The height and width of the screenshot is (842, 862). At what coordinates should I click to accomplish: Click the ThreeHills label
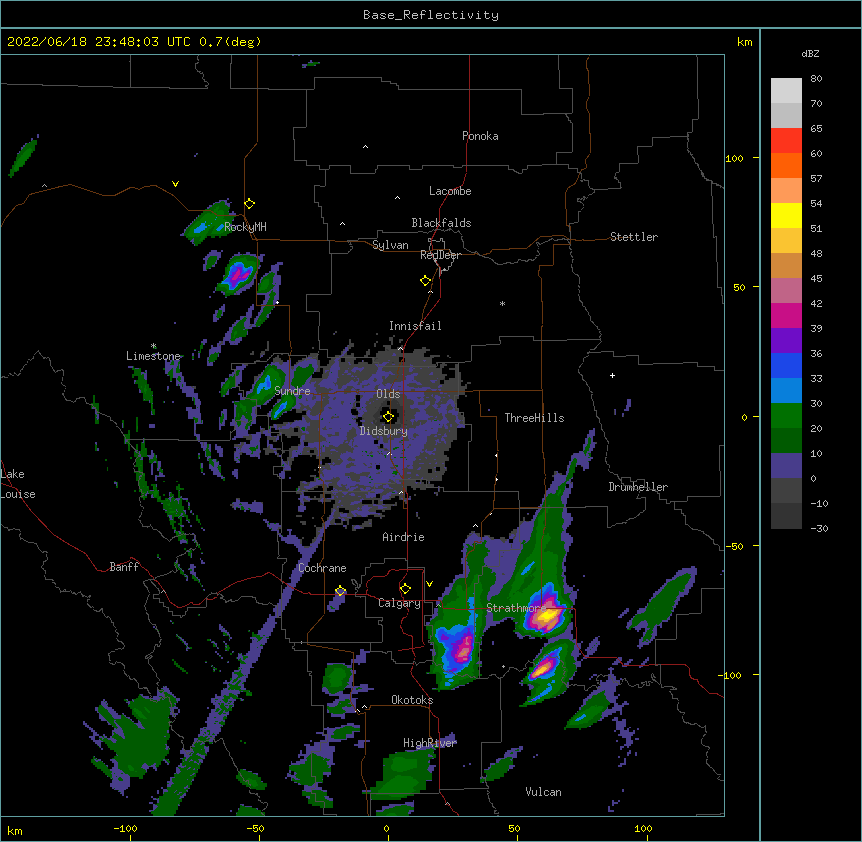(534, 418)
